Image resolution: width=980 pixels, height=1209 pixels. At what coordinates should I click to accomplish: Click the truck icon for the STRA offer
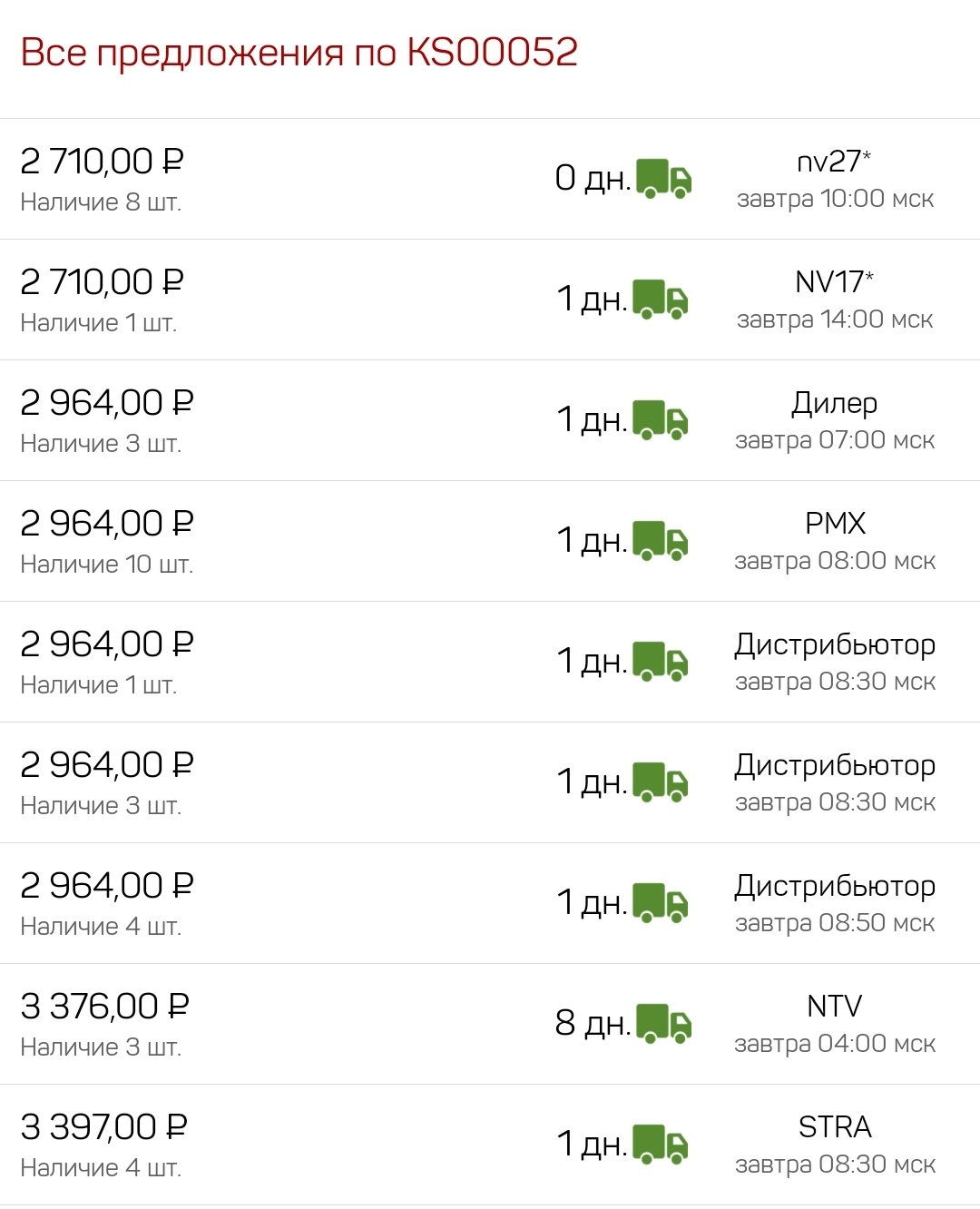click(661, 1145)
